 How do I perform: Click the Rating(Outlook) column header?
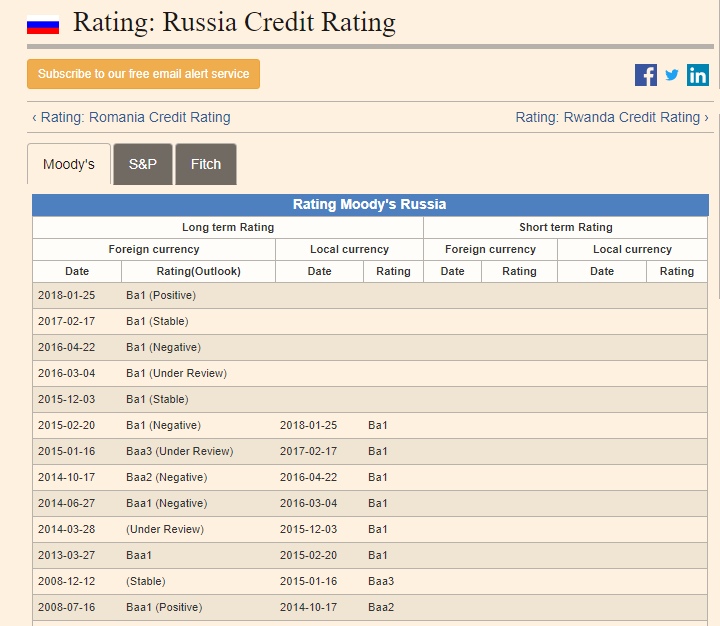(198, 271)
